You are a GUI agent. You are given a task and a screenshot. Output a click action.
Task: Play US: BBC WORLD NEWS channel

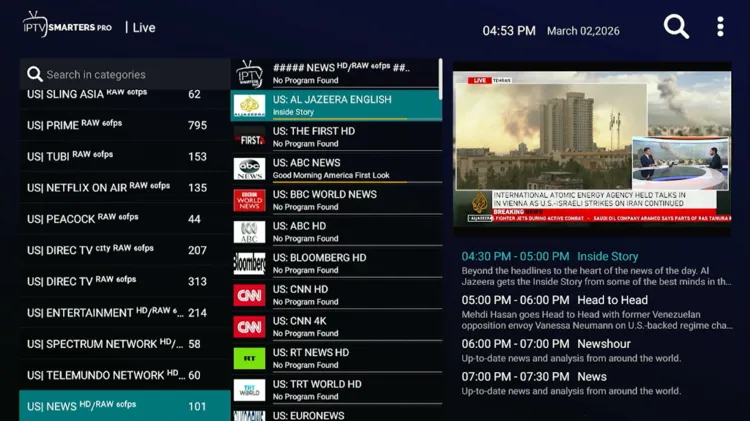336,200
